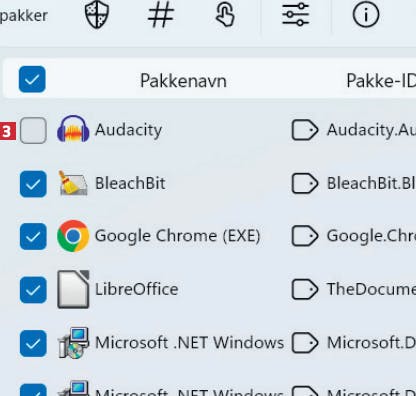Image resolution: width=416 pixels, height=396 pixels.
Task: Sort by the Pakkenavn column header
Action: 183,81
